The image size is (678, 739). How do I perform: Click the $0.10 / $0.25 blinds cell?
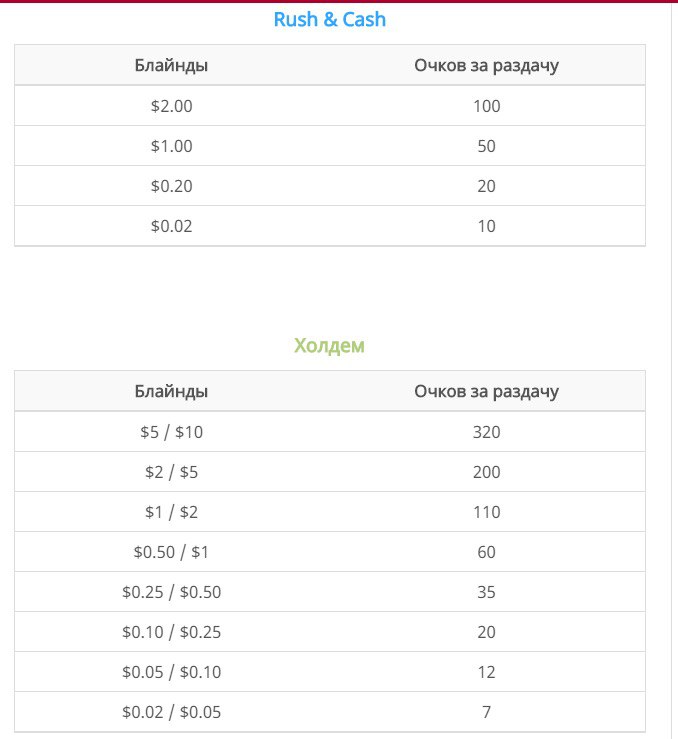[x=171, y=632]
